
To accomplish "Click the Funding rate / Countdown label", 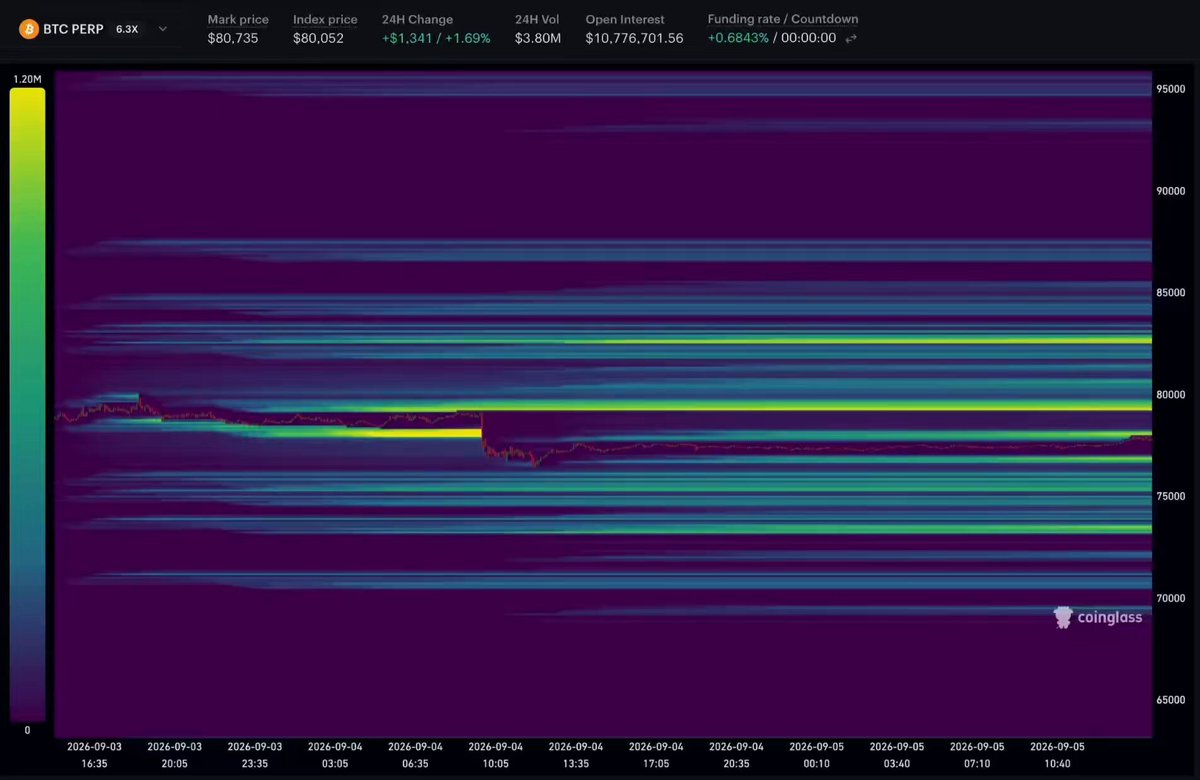I will tap(783, 19).
